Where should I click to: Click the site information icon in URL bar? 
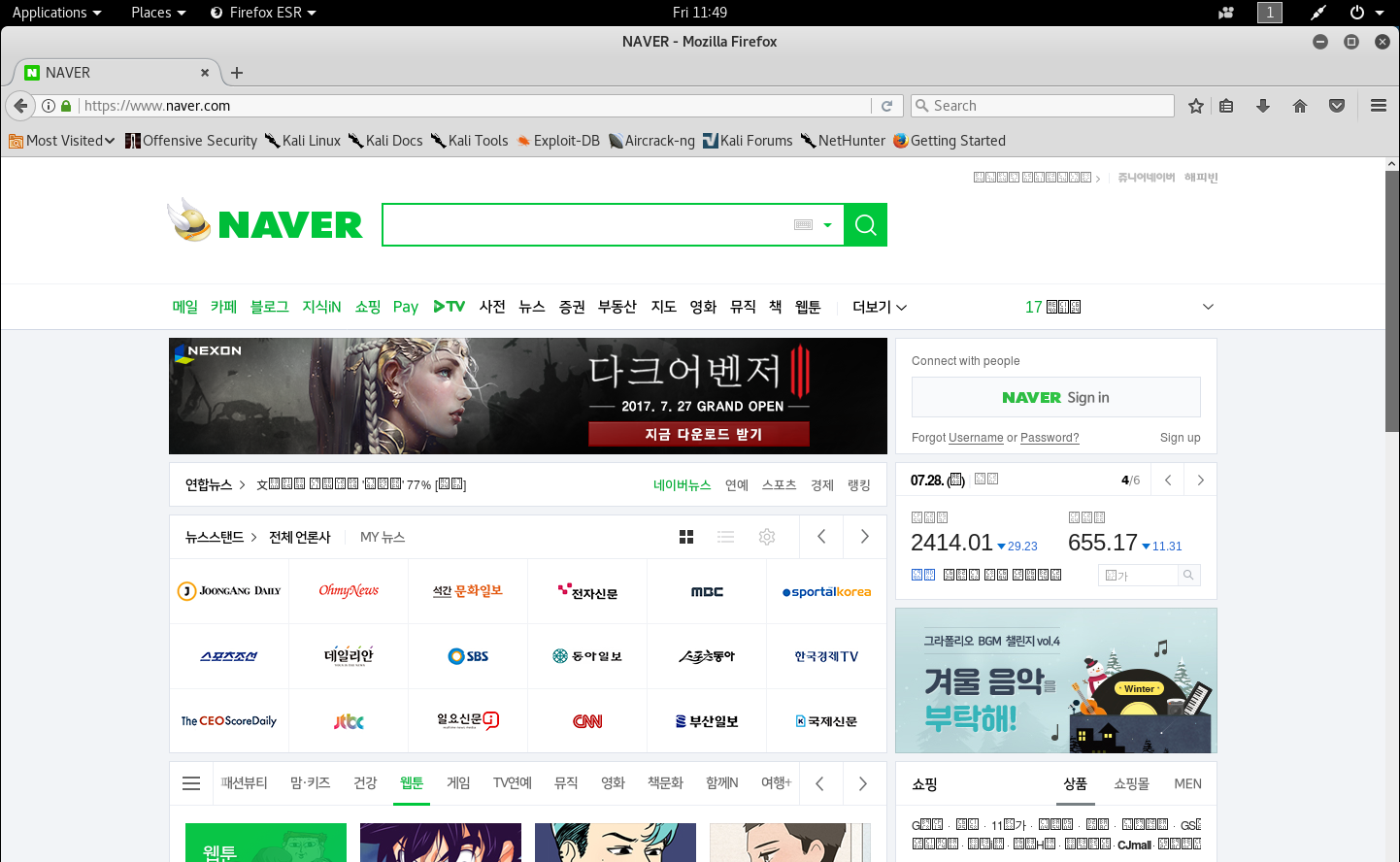click(x=48, y=106)
